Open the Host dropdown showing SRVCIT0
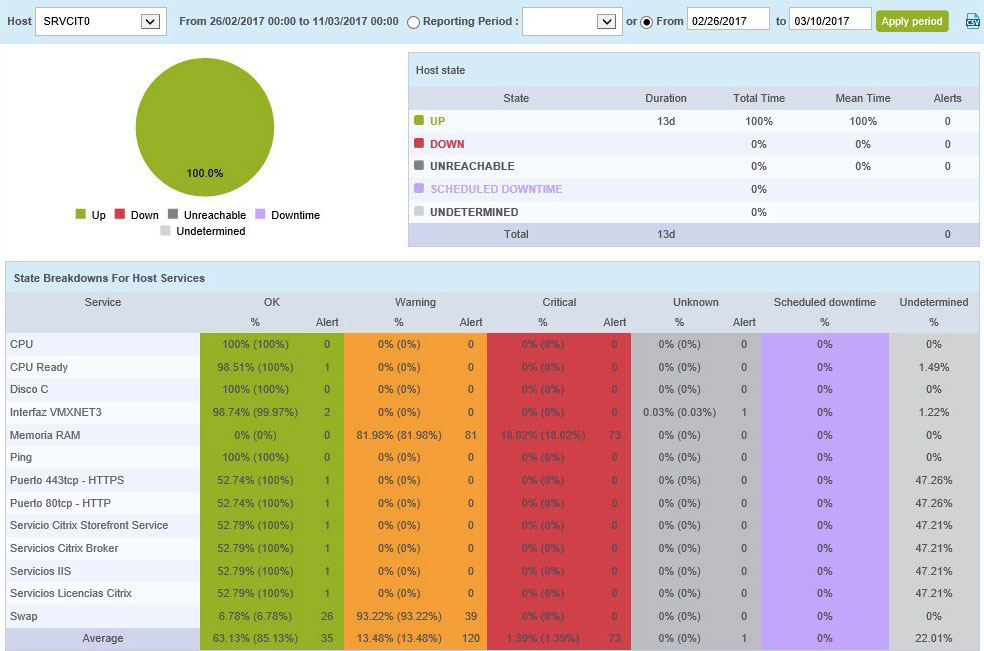 click(x=100, y=21)
